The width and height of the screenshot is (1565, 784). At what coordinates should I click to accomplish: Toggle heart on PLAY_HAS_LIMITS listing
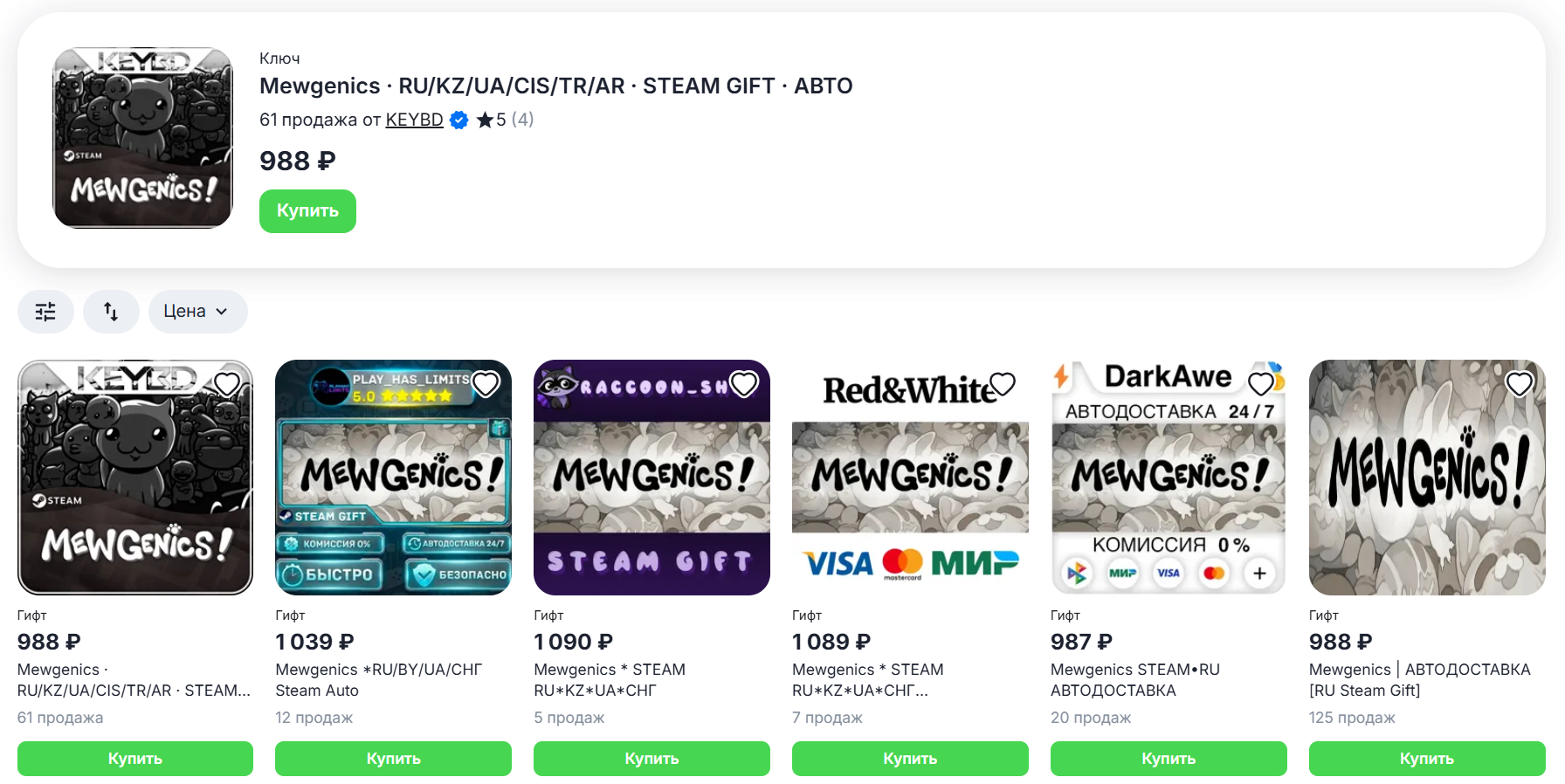(486, 383)
